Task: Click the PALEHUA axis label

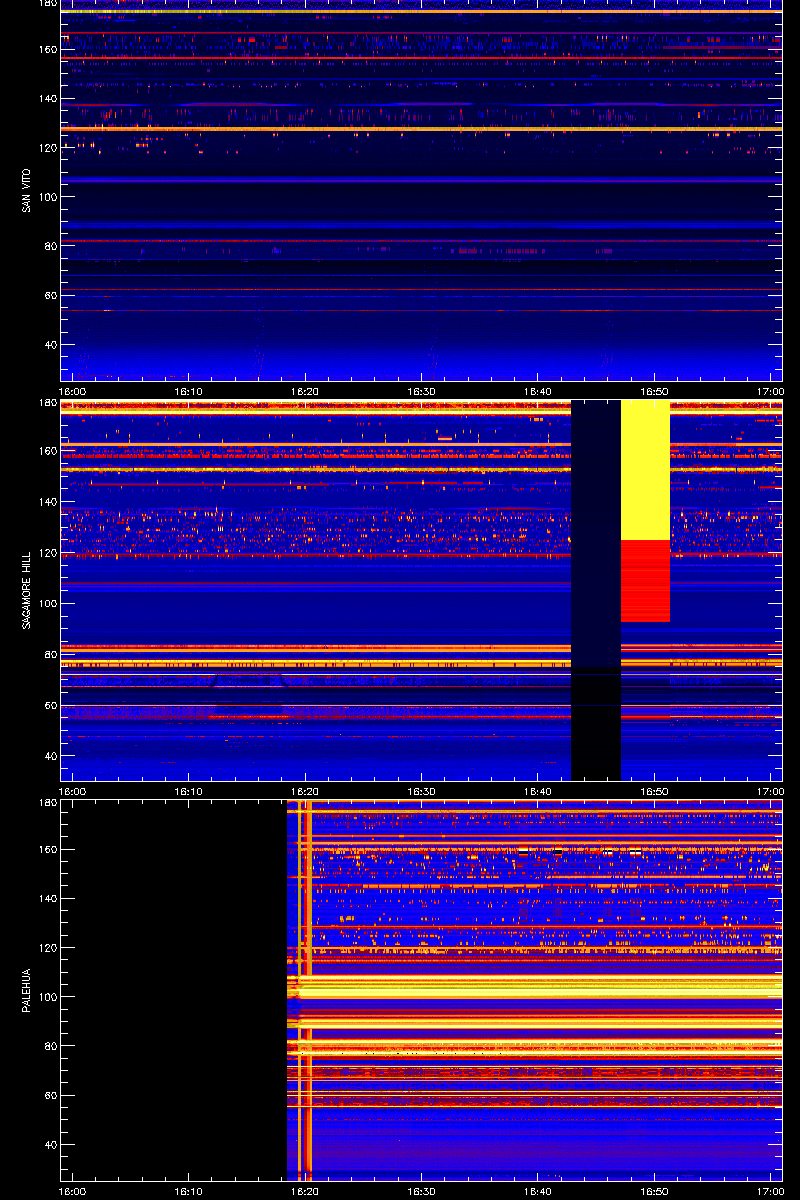Action: [26, 991]
